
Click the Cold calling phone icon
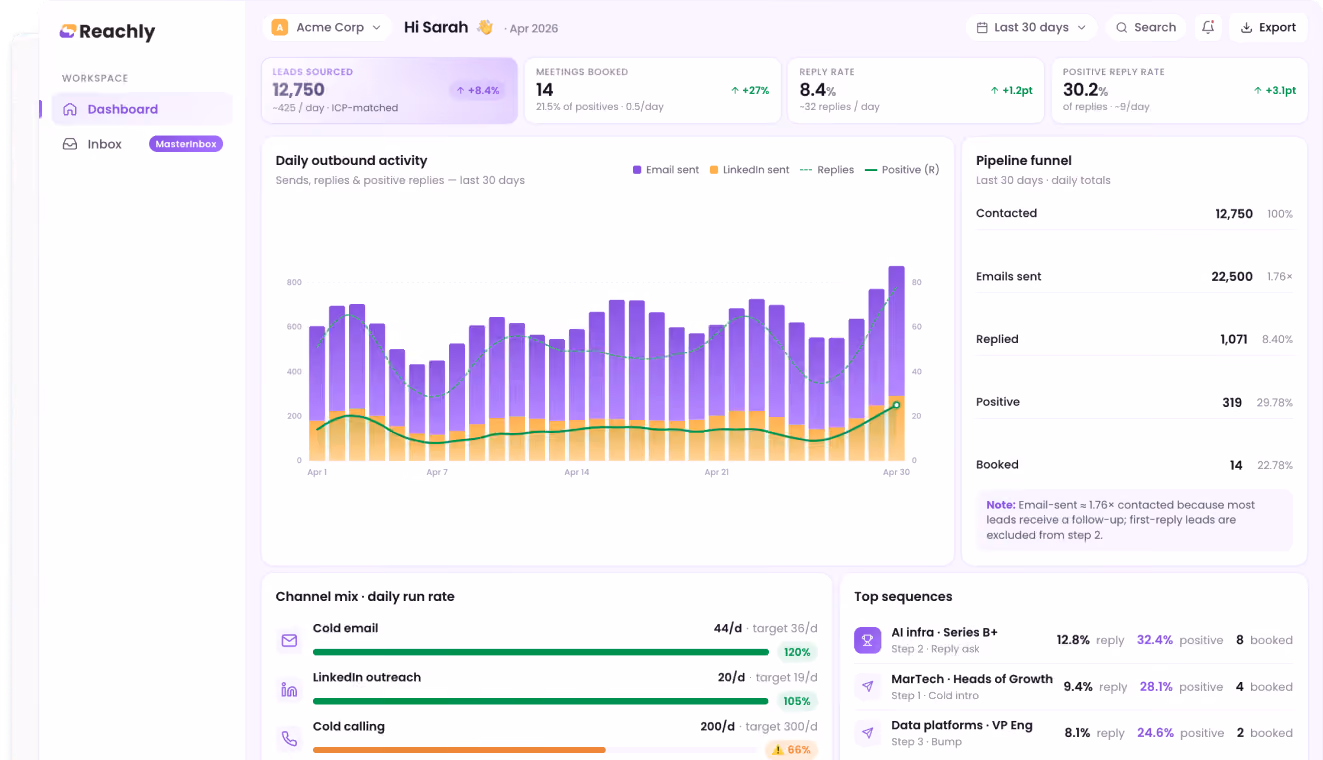289,739
